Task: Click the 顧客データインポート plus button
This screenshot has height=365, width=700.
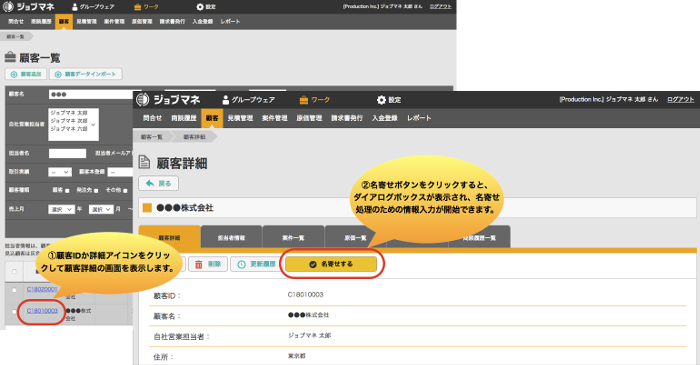Action: pyautogui.click(x=86, y=74)
